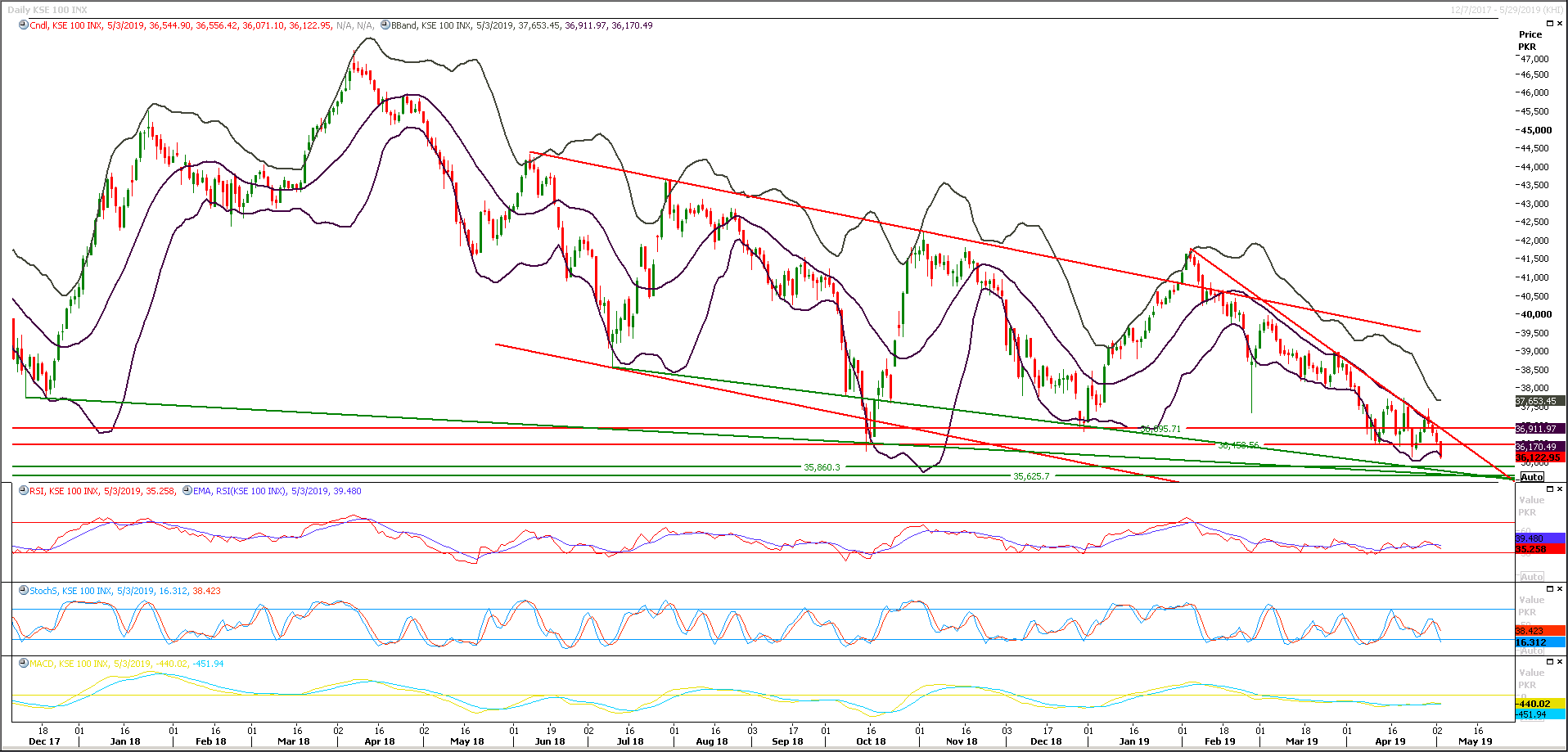Maximize the main price chart pane
Image resolution: width=1568 pixels, height=752 pixels.
click(x=1549, y=24)
